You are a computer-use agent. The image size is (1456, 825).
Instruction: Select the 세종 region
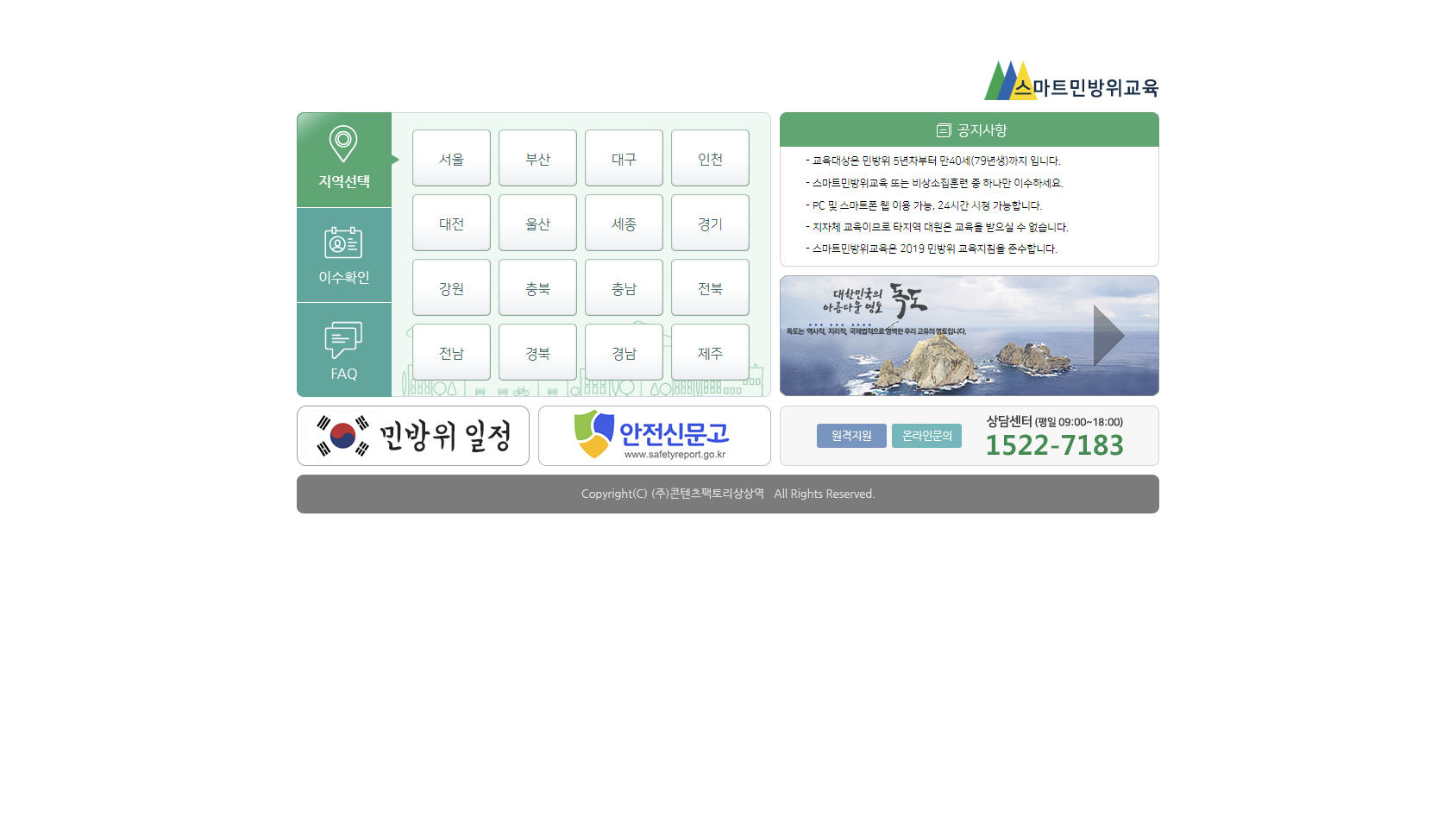click(624, 223)
